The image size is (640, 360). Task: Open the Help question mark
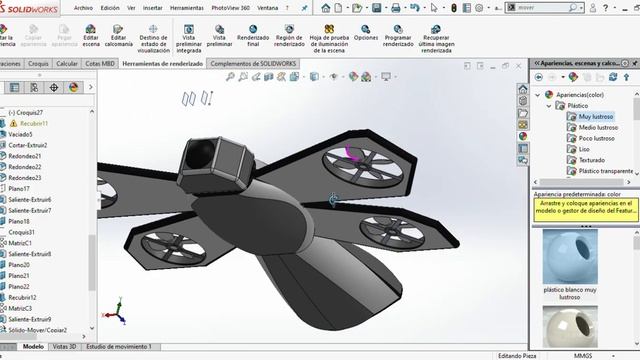tap(606, 8)
